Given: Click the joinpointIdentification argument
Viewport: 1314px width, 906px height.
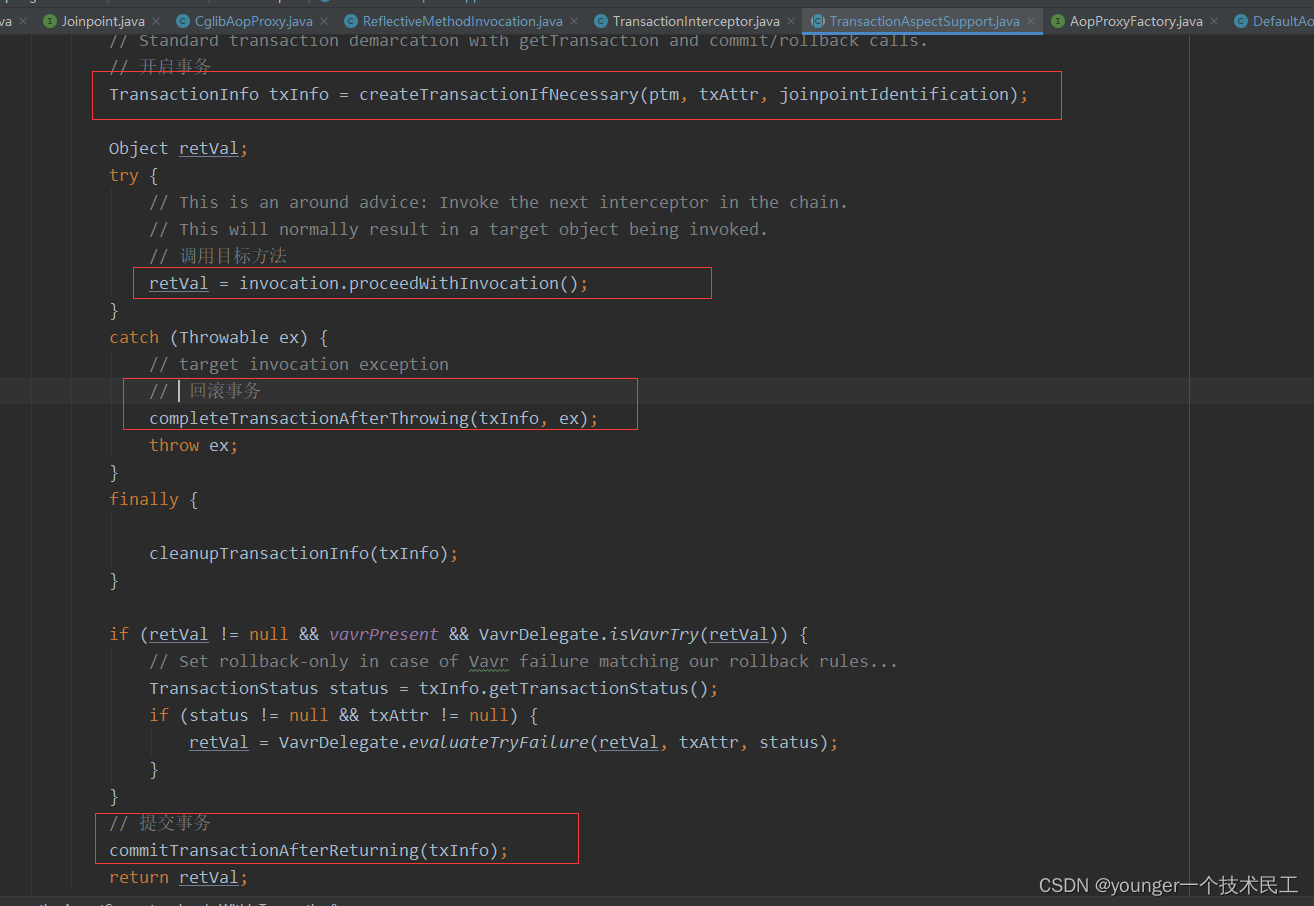Looking at the screenshot, I should pyautogui.click(x=893, y=94).
